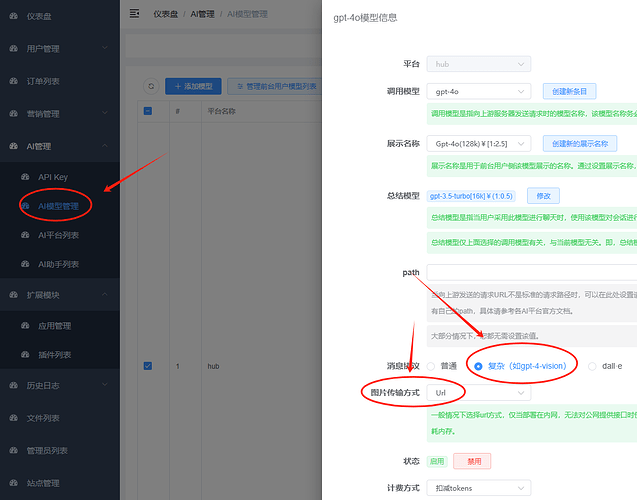This screenshot has height=500, width=637.
Task: Open 文件列表 menu item
Action: (x=60, y=418)
